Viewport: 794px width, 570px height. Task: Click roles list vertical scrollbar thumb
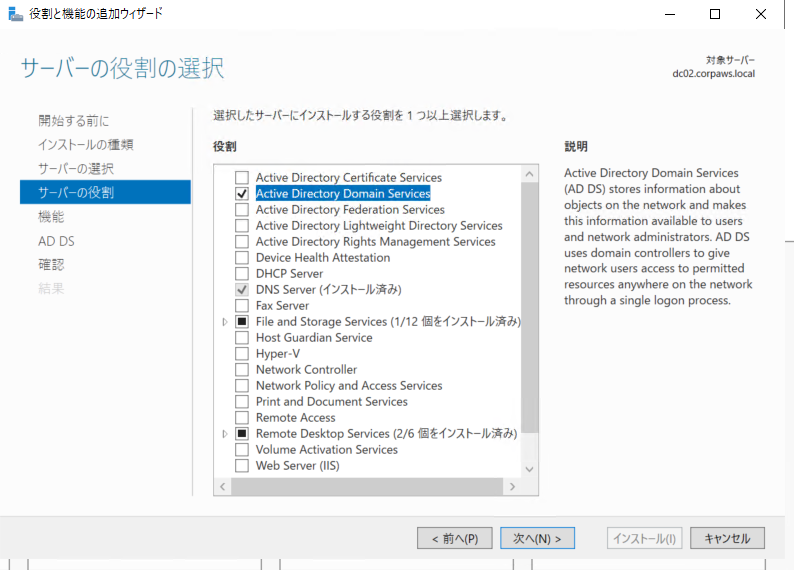coord(529,307)
